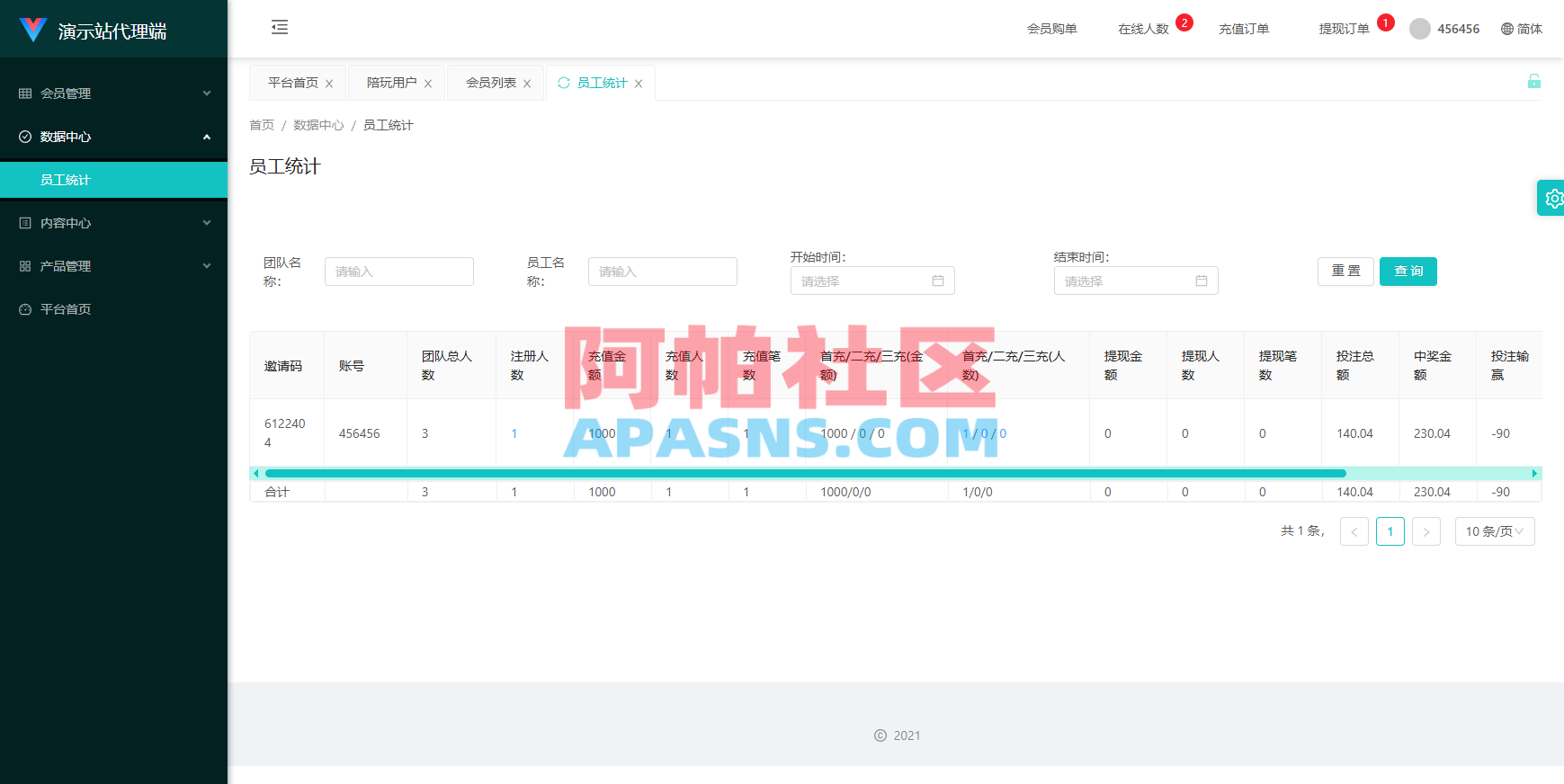Open 充值订单 in top bar
Screen dimensions: 1564x784
click(x=1244, y=29)
